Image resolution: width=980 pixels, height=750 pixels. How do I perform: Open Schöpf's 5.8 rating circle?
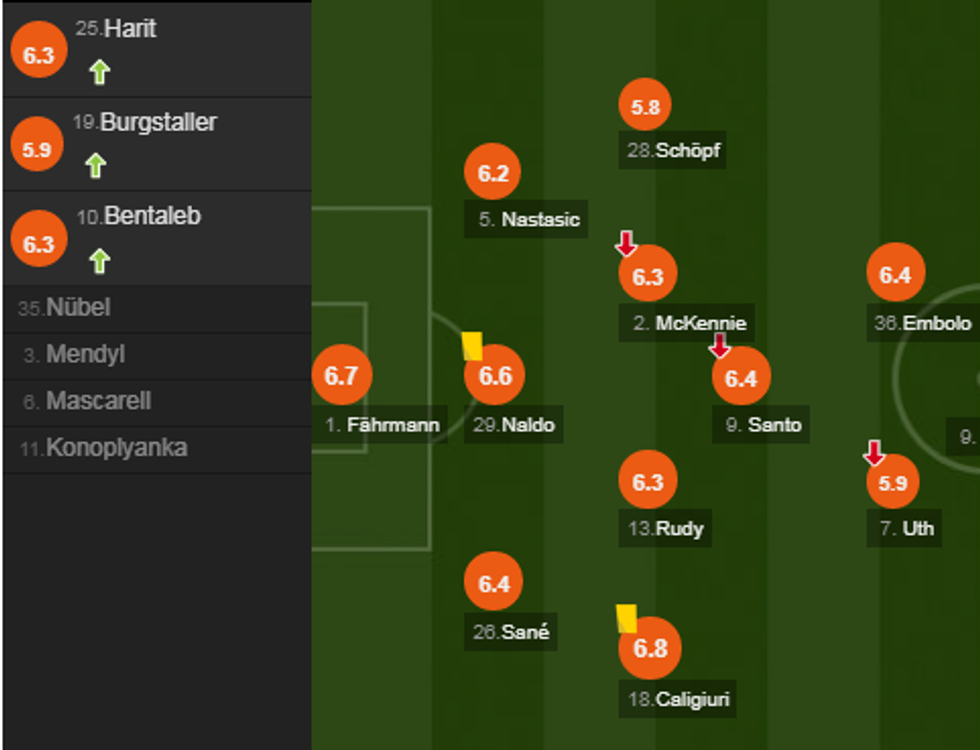click(645, 105)
